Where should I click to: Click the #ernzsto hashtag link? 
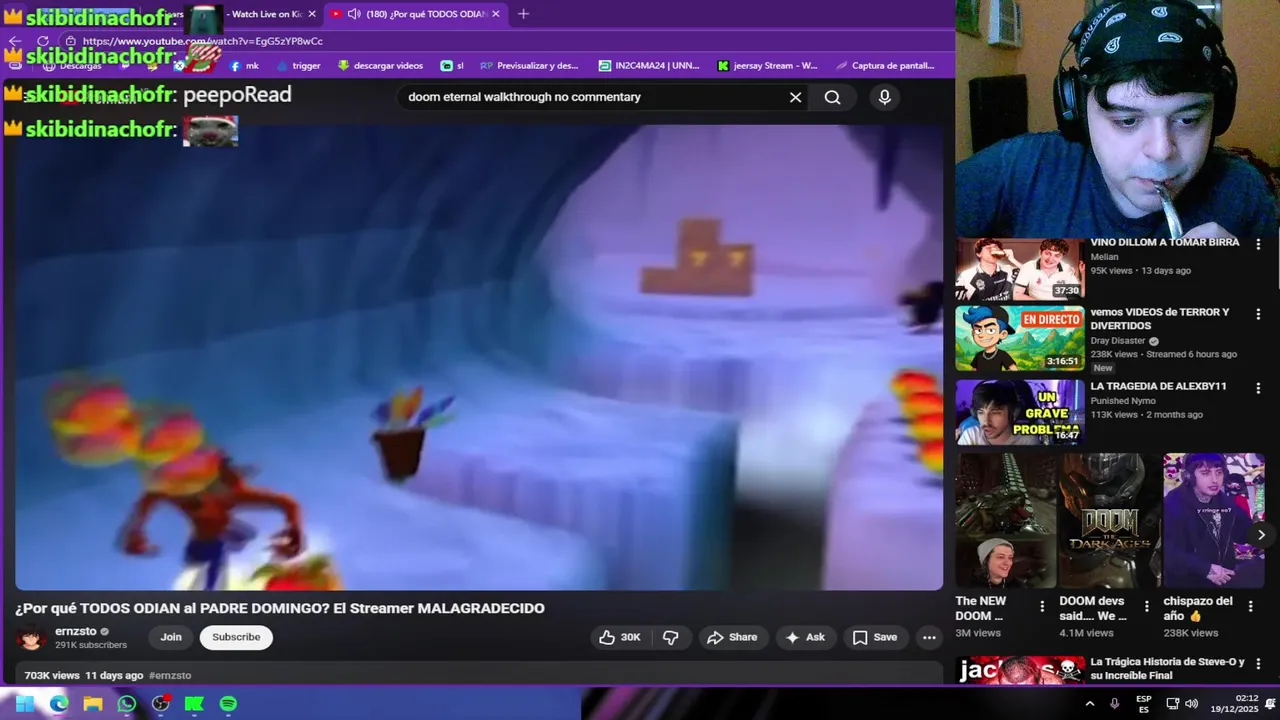pos(170,676)
